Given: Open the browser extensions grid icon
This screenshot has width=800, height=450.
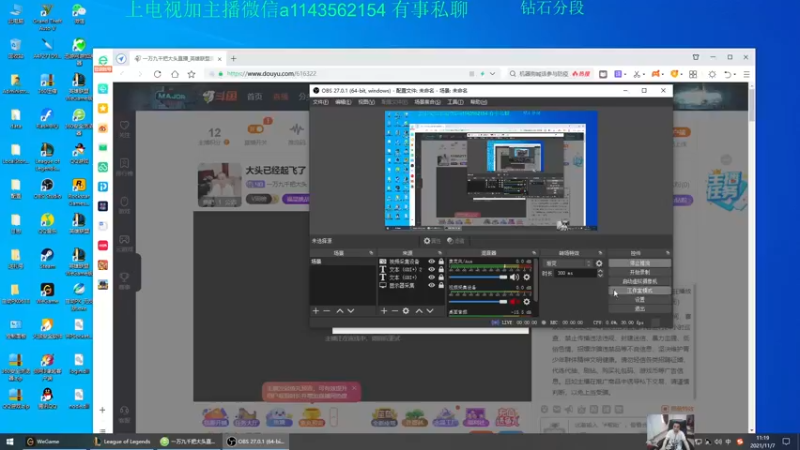Looking at the screenshot, I should 693,74.
